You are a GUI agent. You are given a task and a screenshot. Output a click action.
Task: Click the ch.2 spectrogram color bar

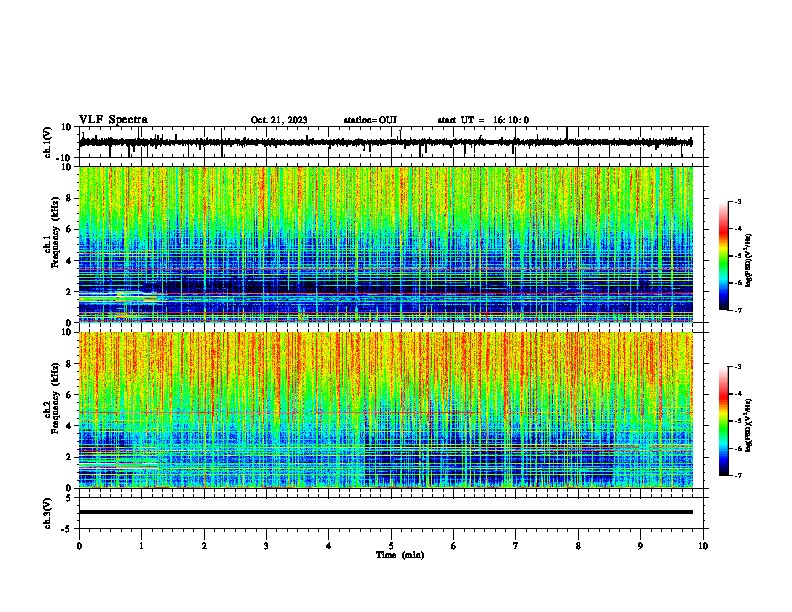724,421
